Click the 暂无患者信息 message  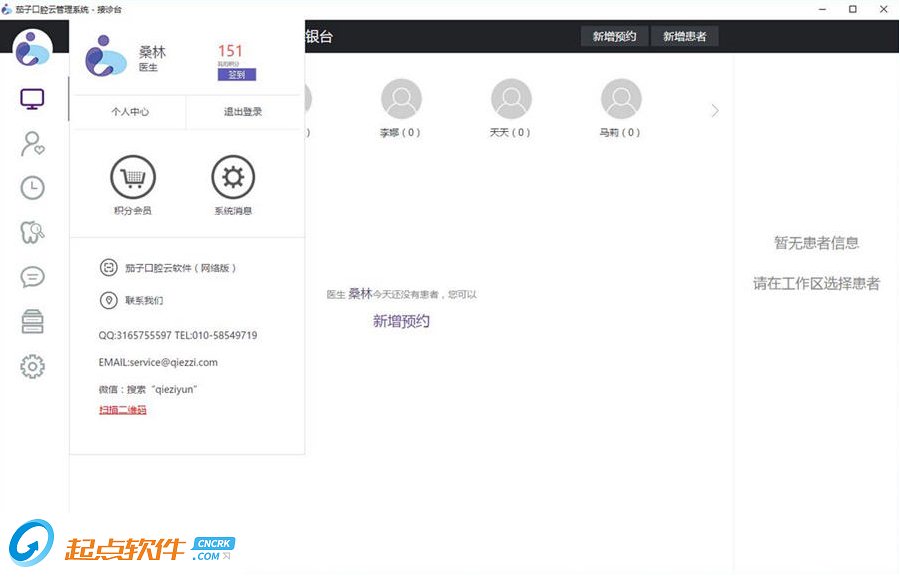(x=816, y=243)
